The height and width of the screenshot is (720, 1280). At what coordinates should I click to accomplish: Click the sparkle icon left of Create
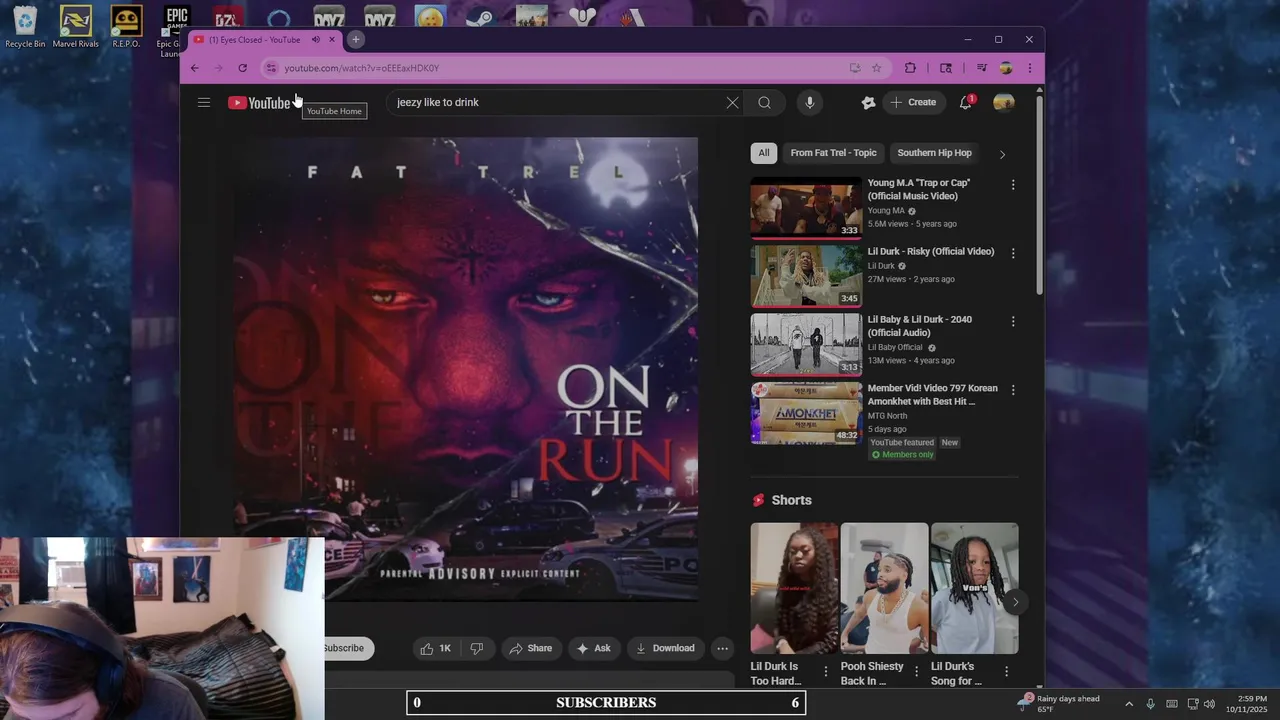[868, 102]
